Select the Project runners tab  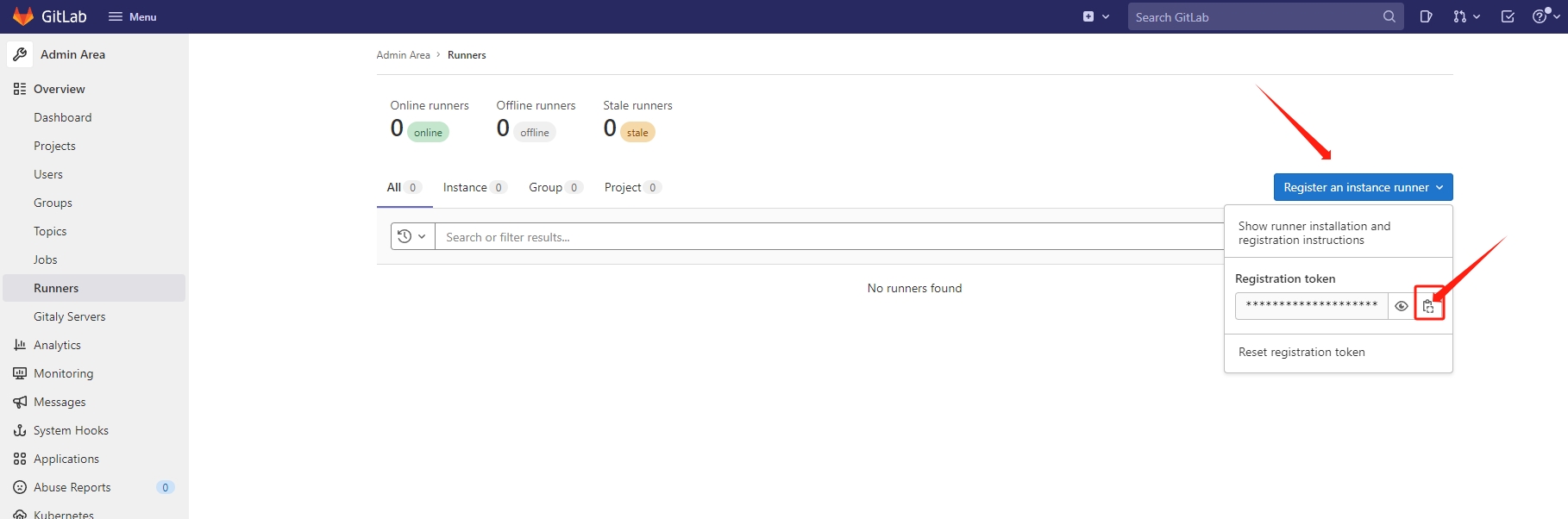[x=631, y=187]
